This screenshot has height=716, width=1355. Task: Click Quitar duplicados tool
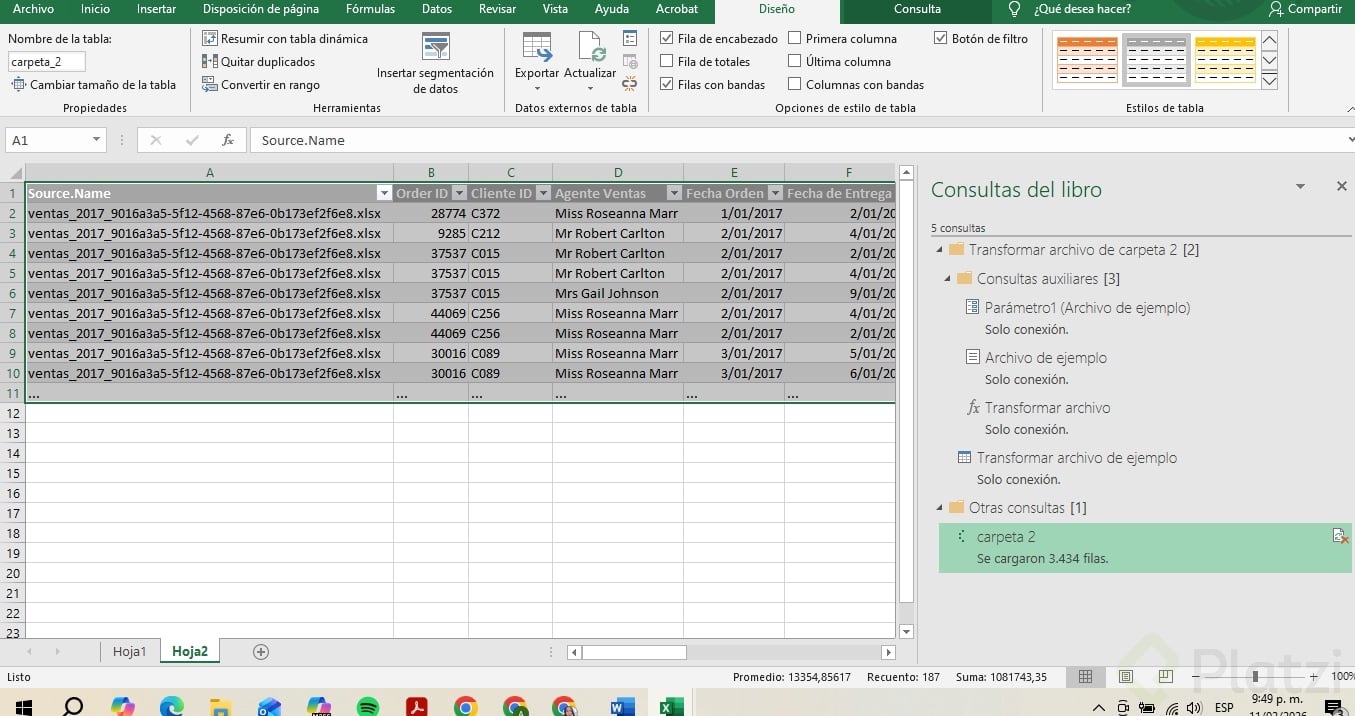coord(258,62)
